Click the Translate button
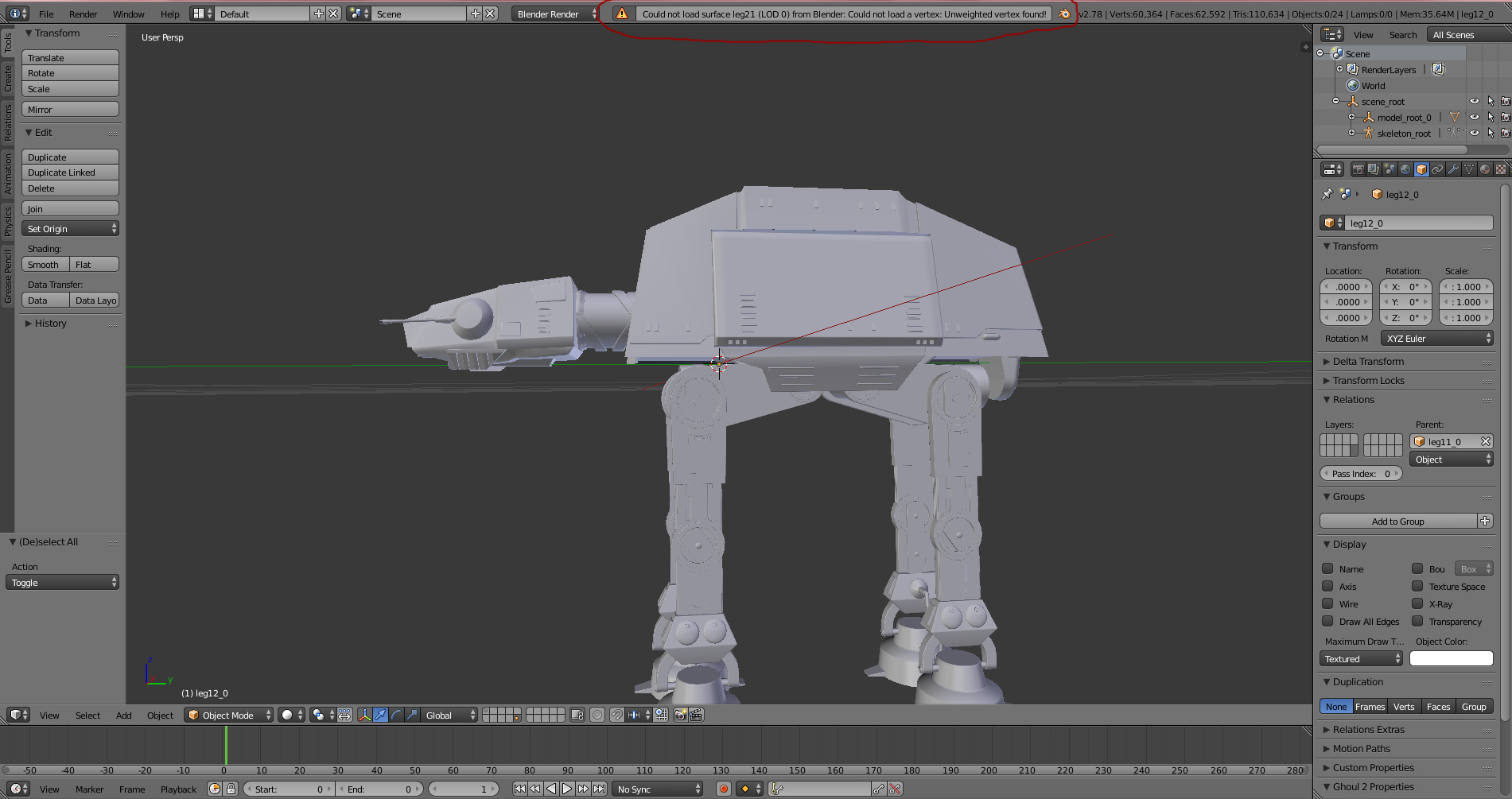 70,57
